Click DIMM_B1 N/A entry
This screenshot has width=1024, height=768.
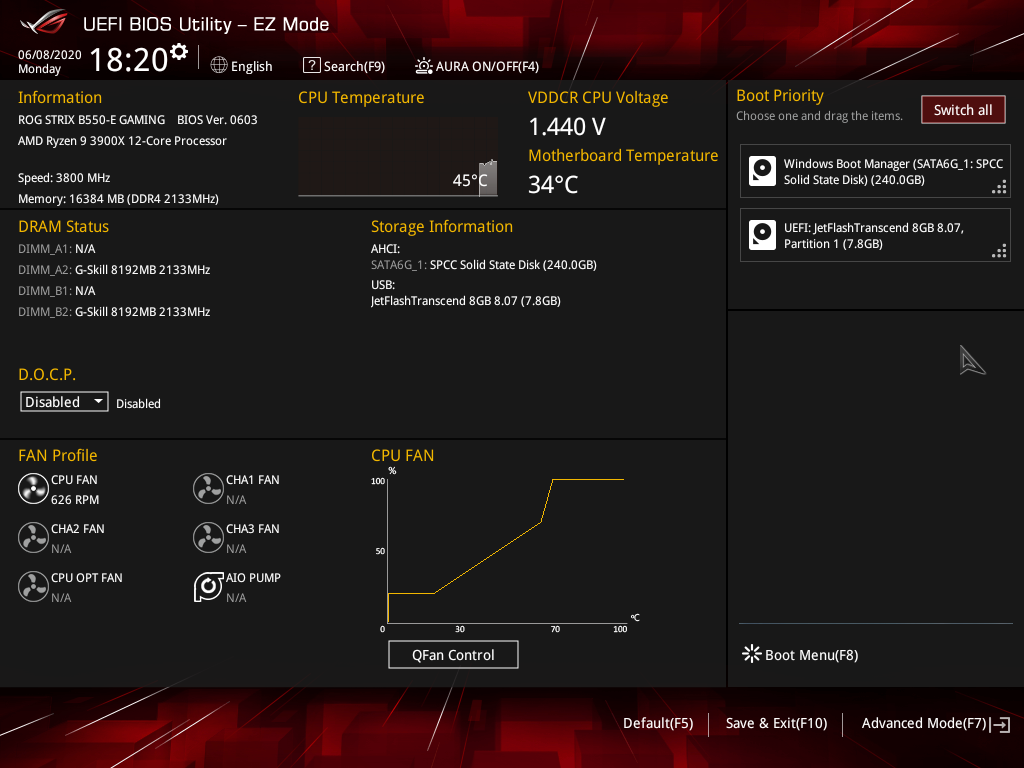(57, 291)
